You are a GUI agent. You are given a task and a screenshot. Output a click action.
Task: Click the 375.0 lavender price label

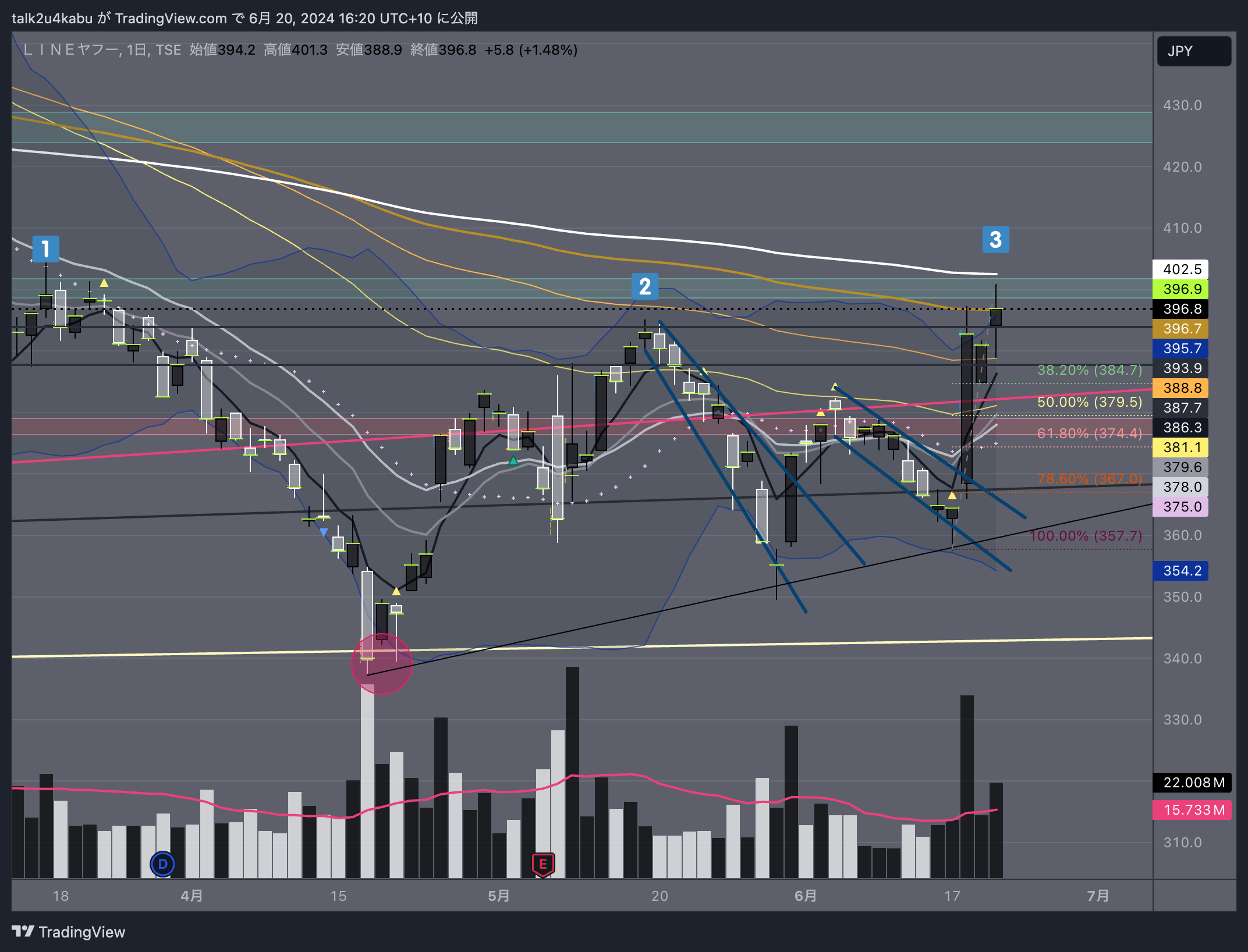(x=1180, y=507)
